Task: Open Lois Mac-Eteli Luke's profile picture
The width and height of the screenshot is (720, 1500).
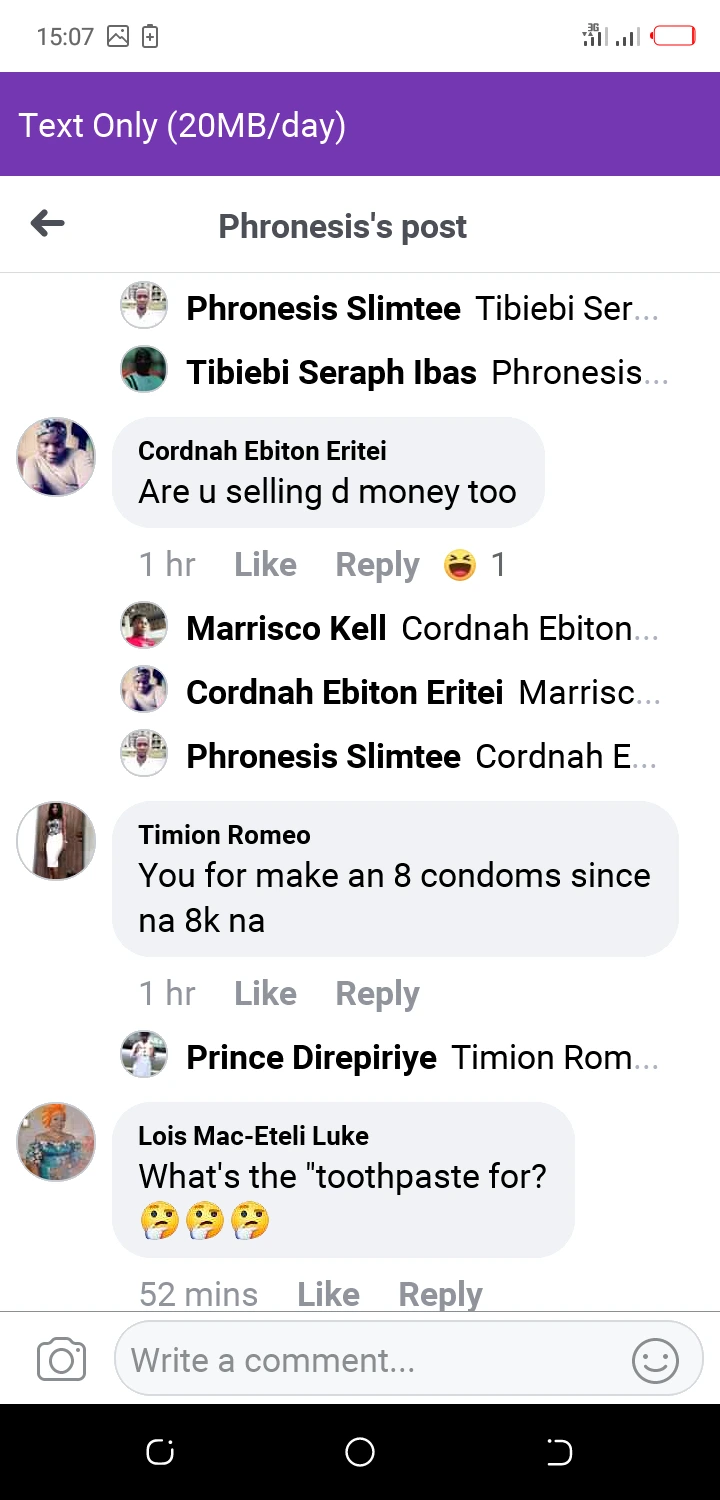Action: click(56, 1142)
